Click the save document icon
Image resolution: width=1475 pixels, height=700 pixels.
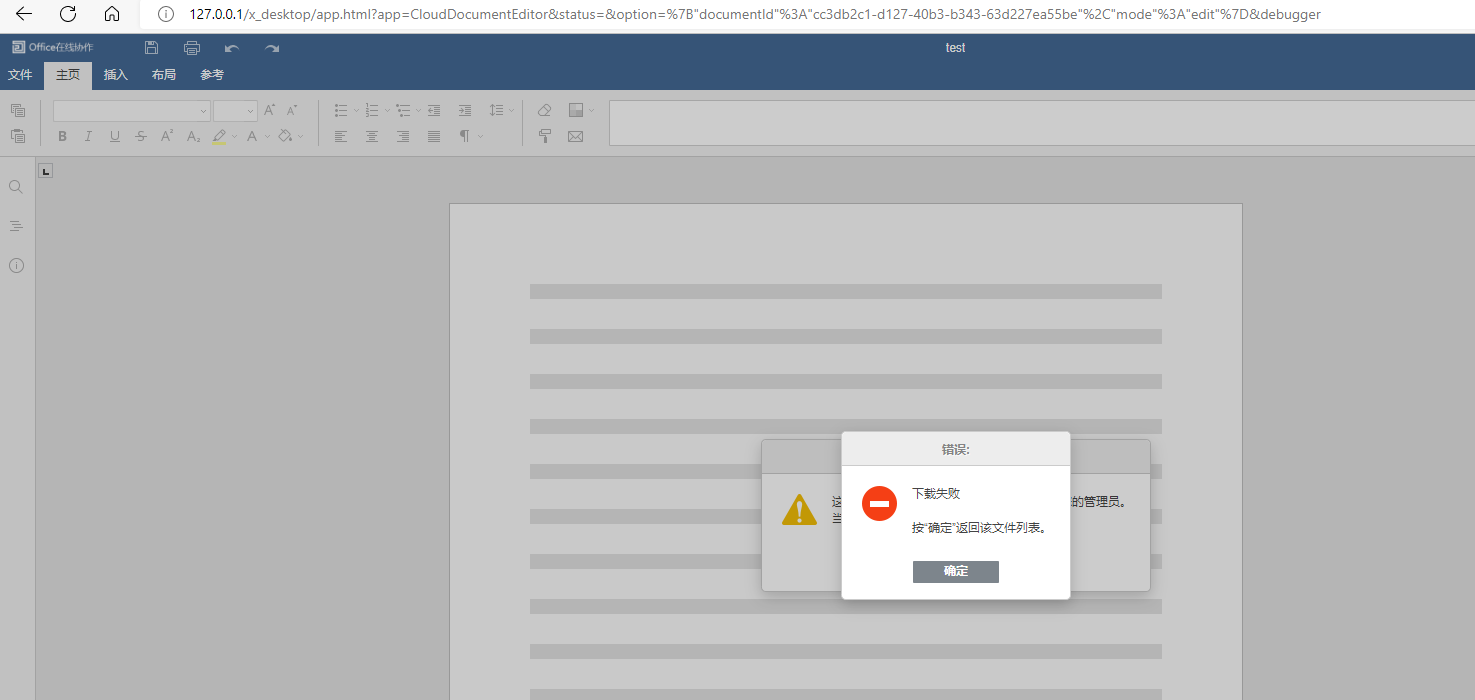(151, 48)
